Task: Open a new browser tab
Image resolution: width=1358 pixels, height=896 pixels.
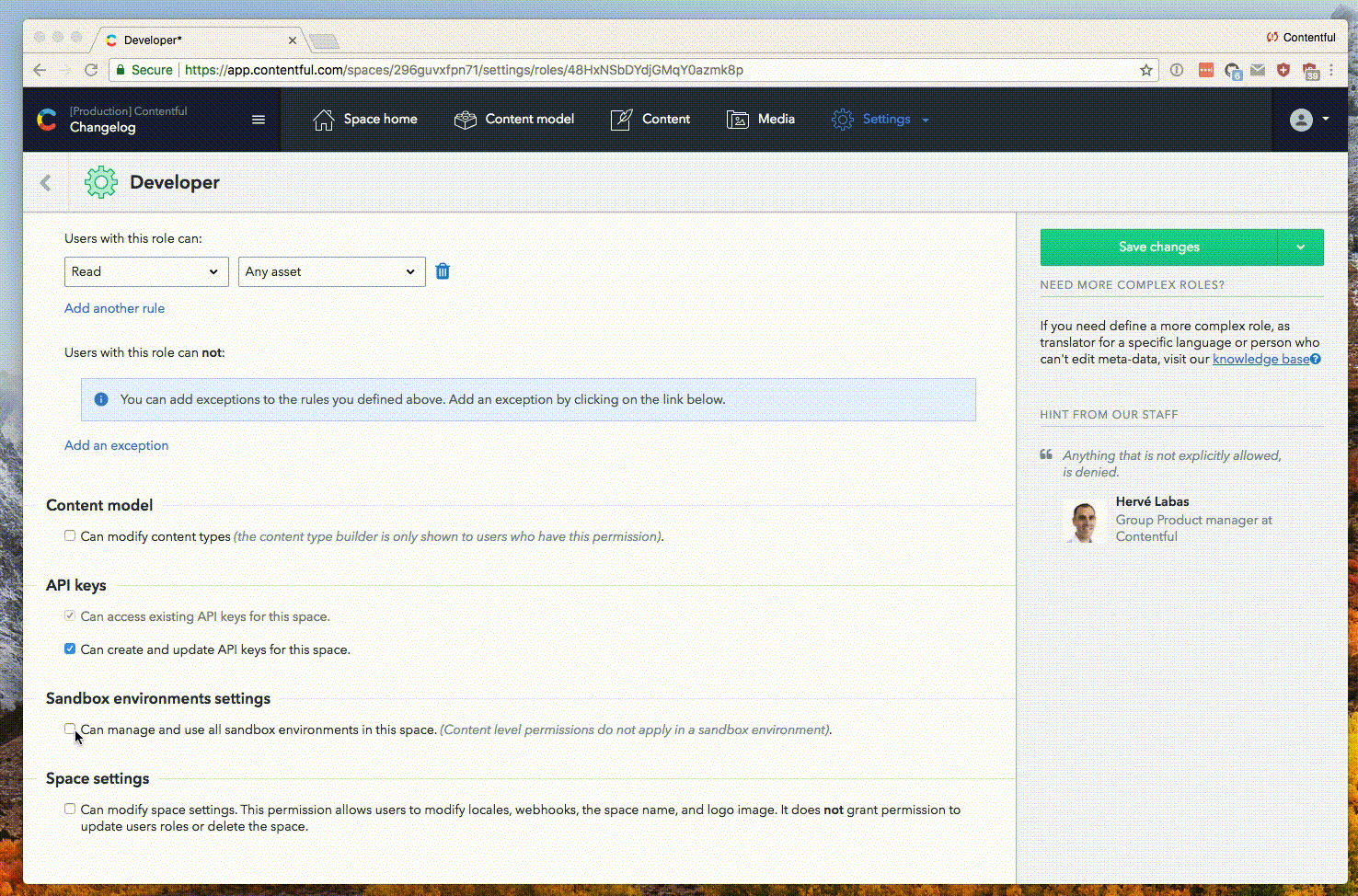Action: tap(323, 40)
